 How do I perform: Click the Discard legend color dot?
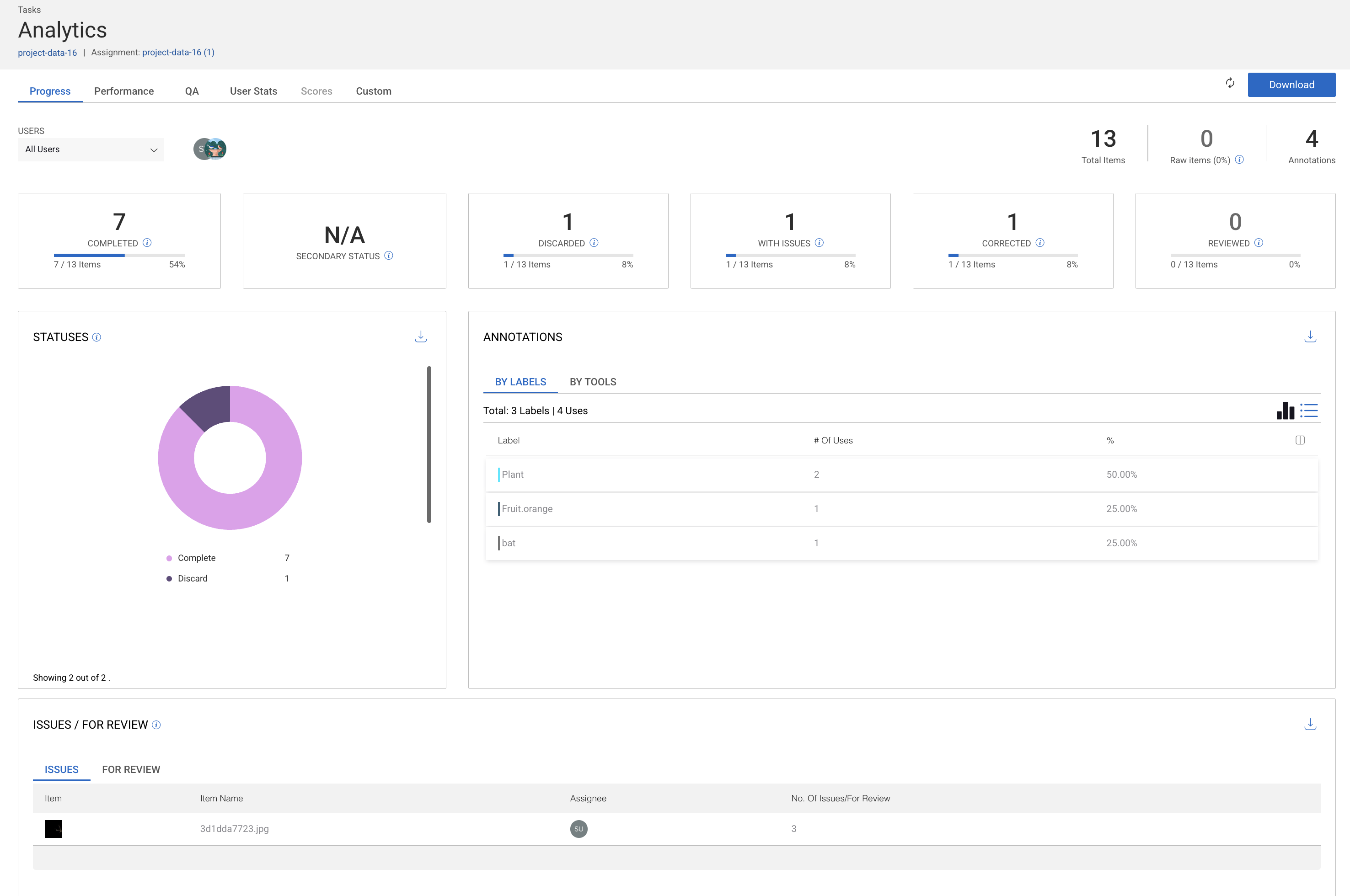click(x=169, y=579)
